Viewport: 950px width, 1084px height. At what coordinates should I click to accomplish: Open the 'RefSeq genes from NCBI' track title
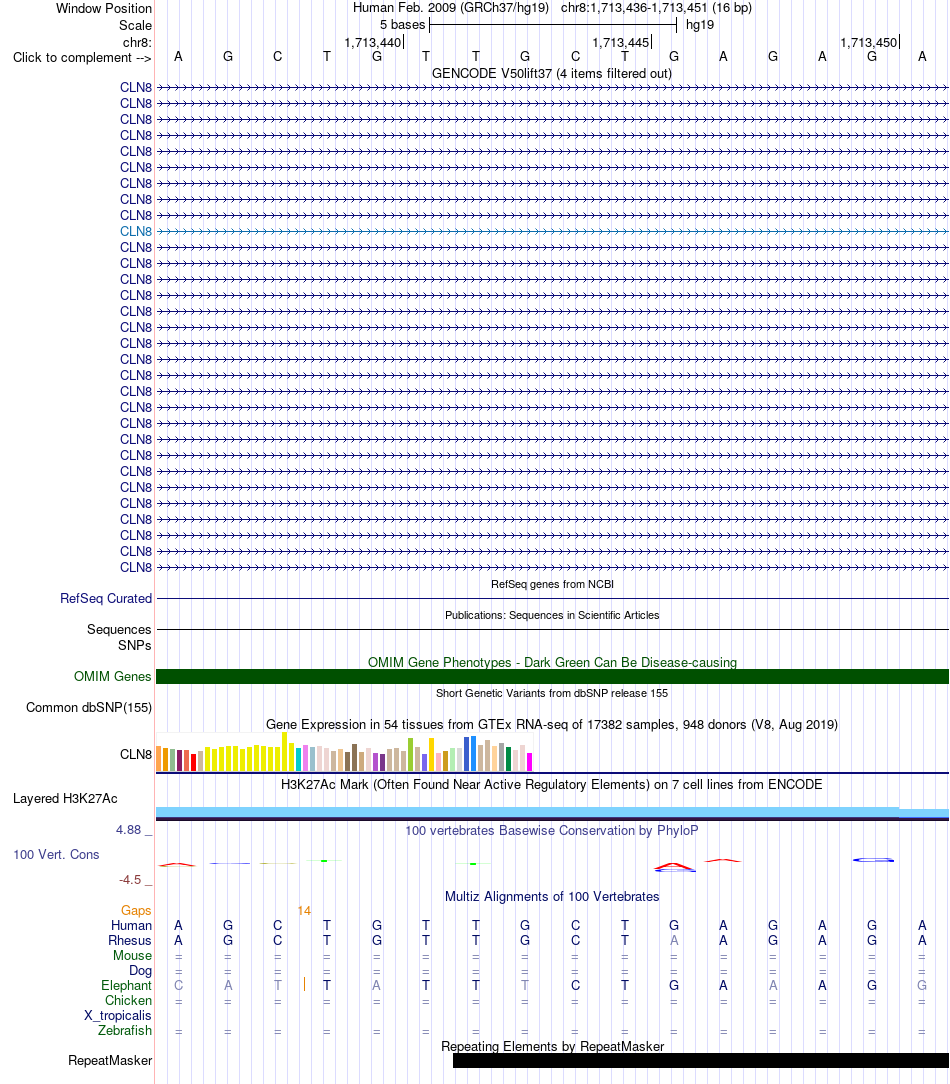(552, 584)
